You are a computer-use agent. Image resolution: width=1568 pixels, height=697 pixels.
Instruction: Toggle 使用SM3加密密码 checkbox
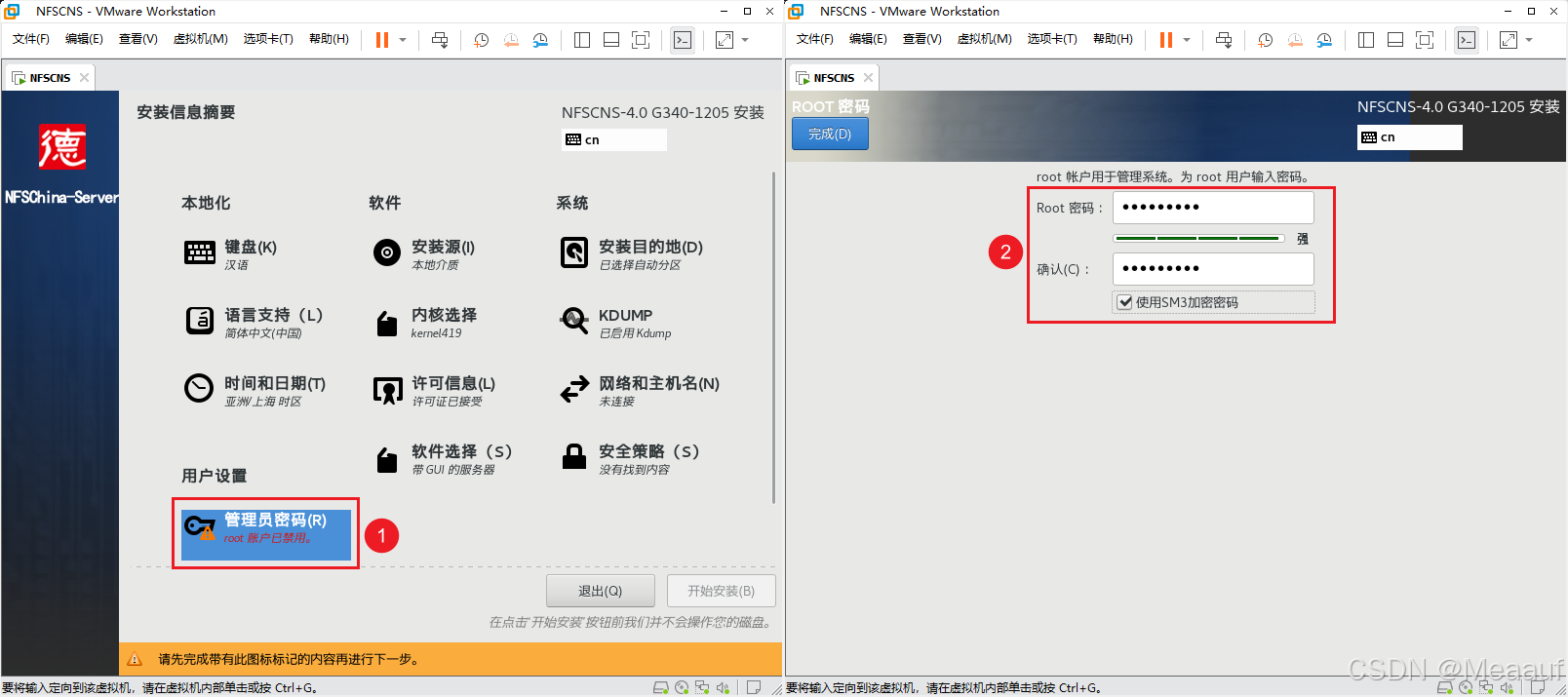coord(1124,302)
